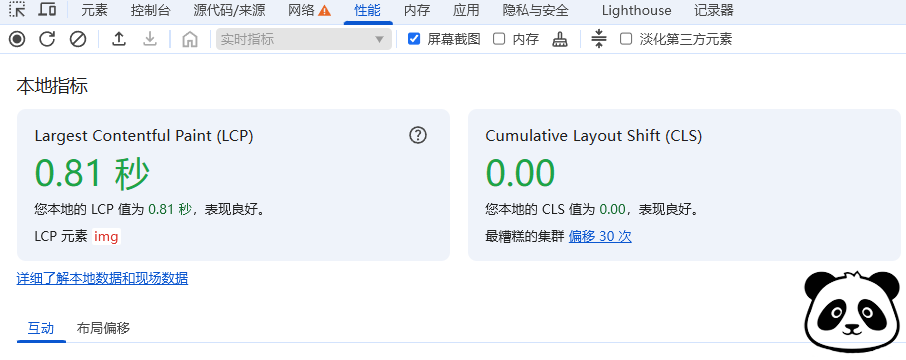
Task: Open the 源代码/来源 tab
Action: coord(229,10)
